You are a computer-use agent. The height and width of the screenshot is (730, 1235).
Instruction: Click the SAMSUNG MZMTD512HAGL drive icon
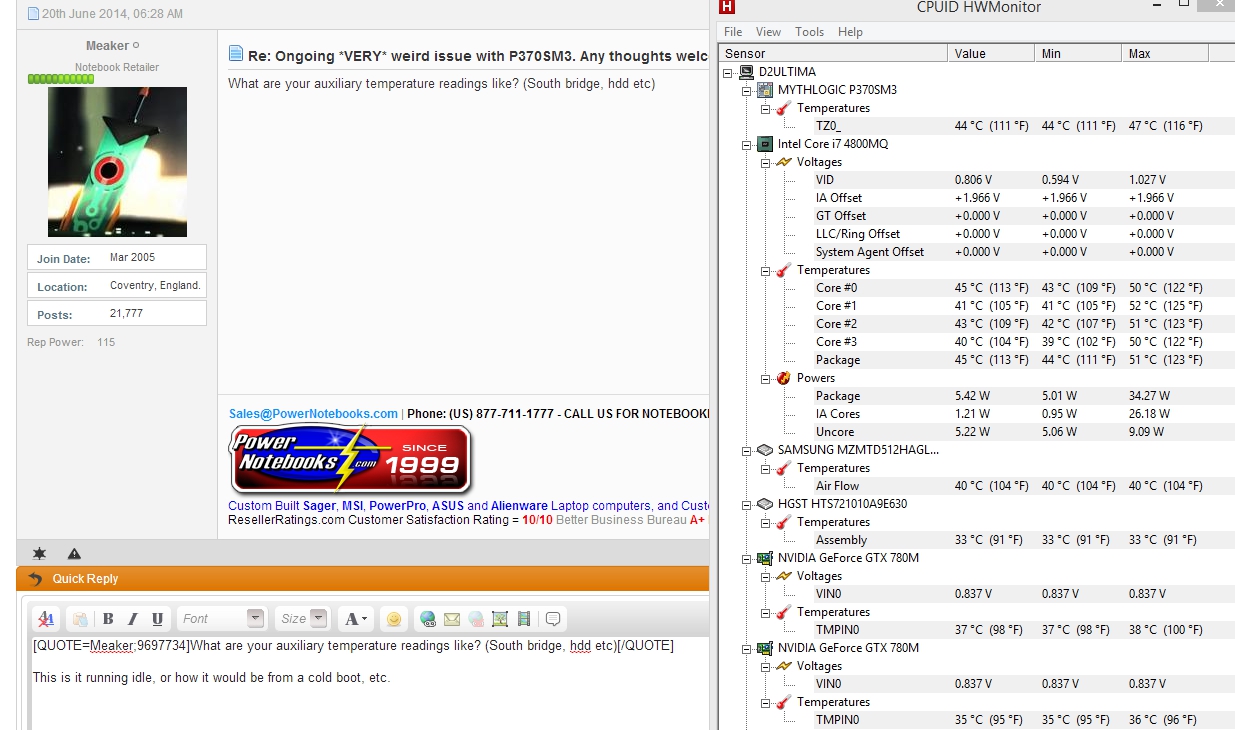coord(765,450)
